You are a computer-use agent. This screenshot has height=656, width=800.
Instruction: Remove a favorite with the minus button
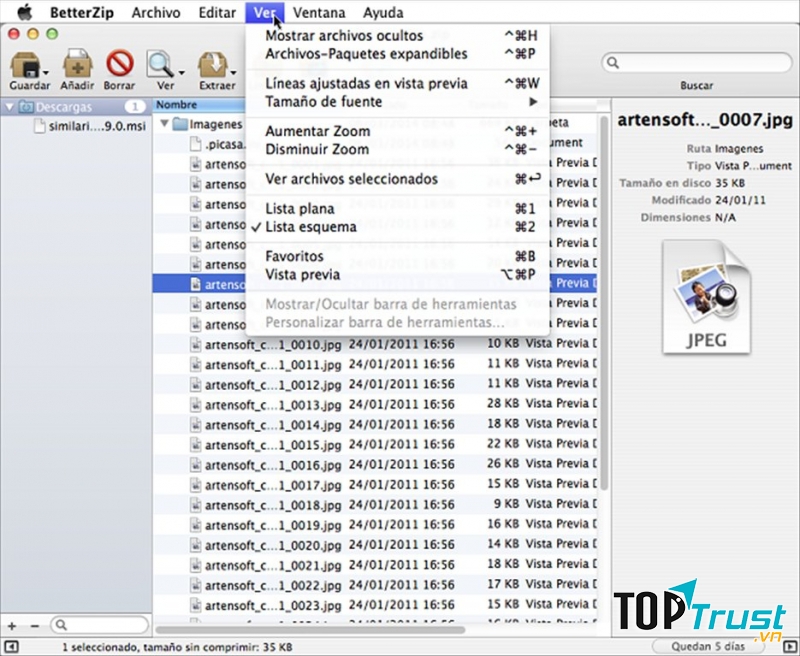34,626
